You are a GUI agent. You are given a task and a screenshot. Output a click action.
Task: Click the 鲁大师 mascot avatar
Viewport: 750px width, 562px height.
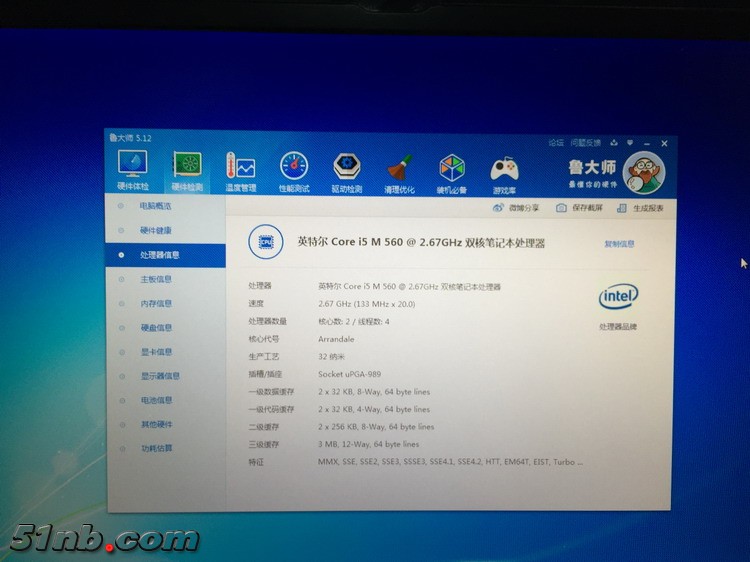644,173
